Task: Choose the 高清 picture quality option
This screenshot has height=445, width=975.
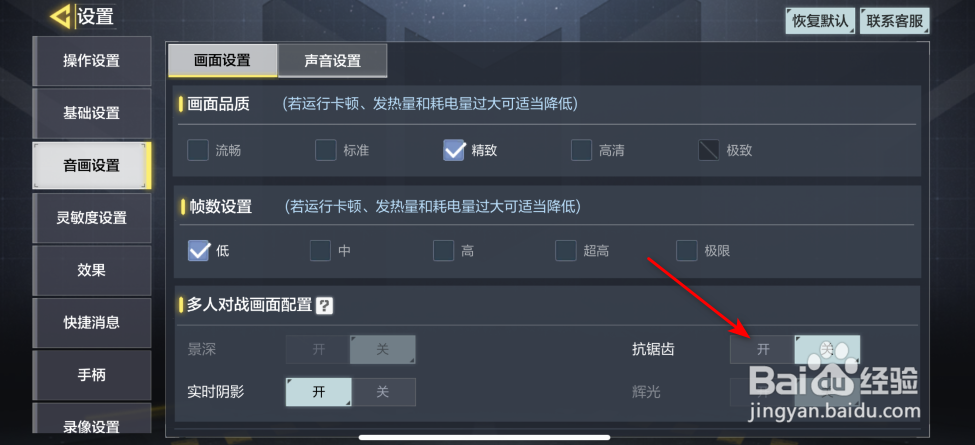Action: tap(581, 150)
